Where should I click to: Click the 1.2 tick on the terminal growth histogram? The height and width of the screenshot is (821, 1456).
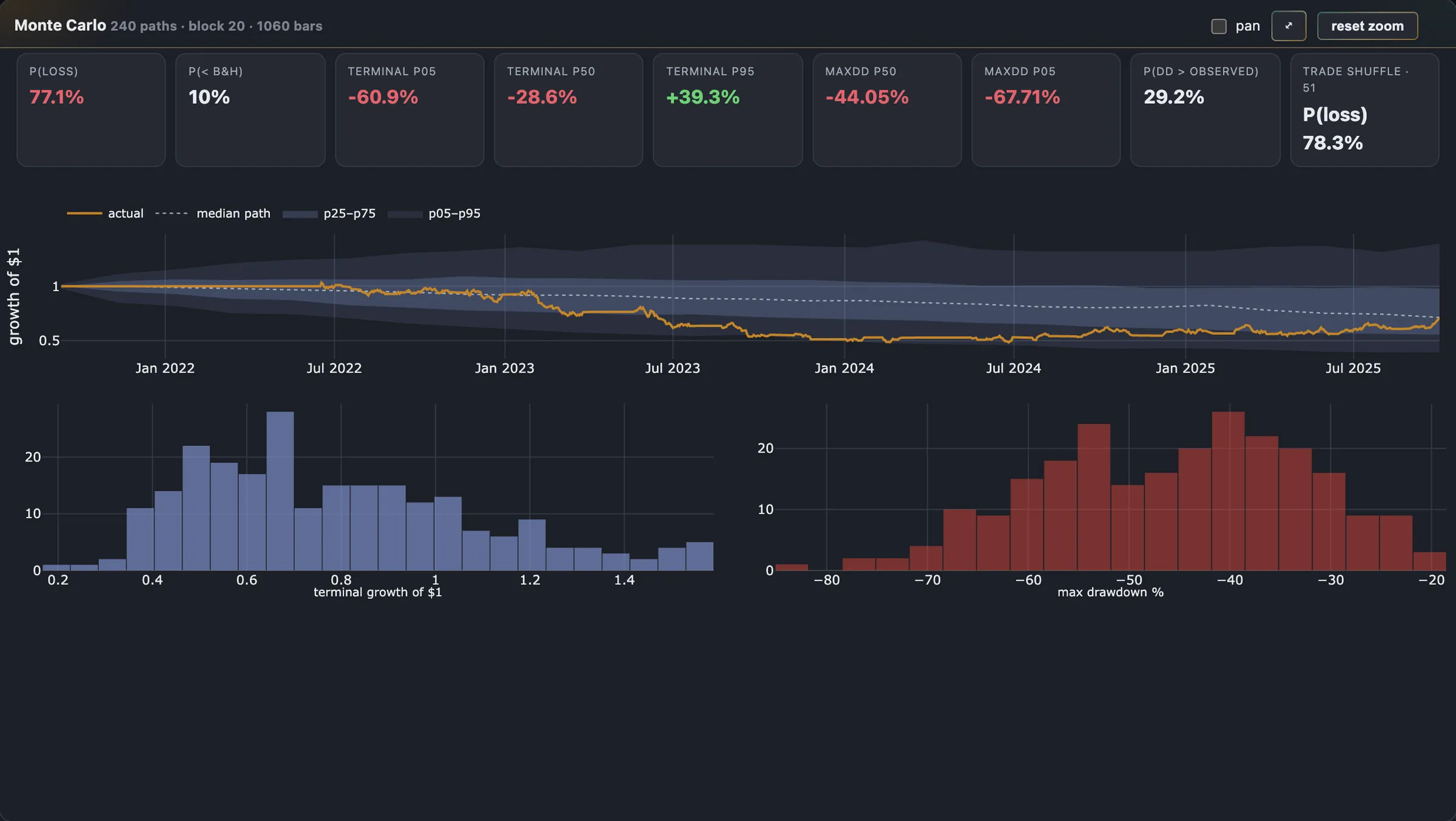coord(530,580)
